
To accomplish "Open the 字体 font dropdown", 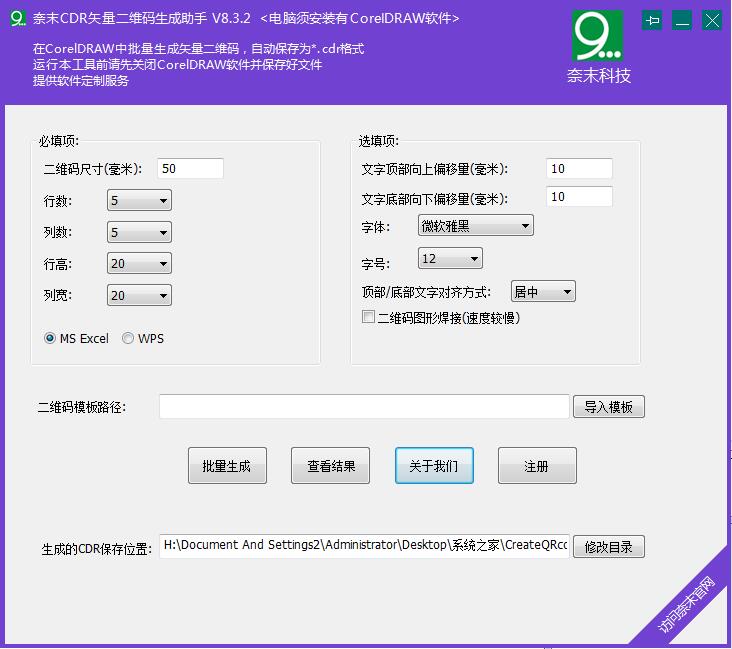I will point(475,226).
